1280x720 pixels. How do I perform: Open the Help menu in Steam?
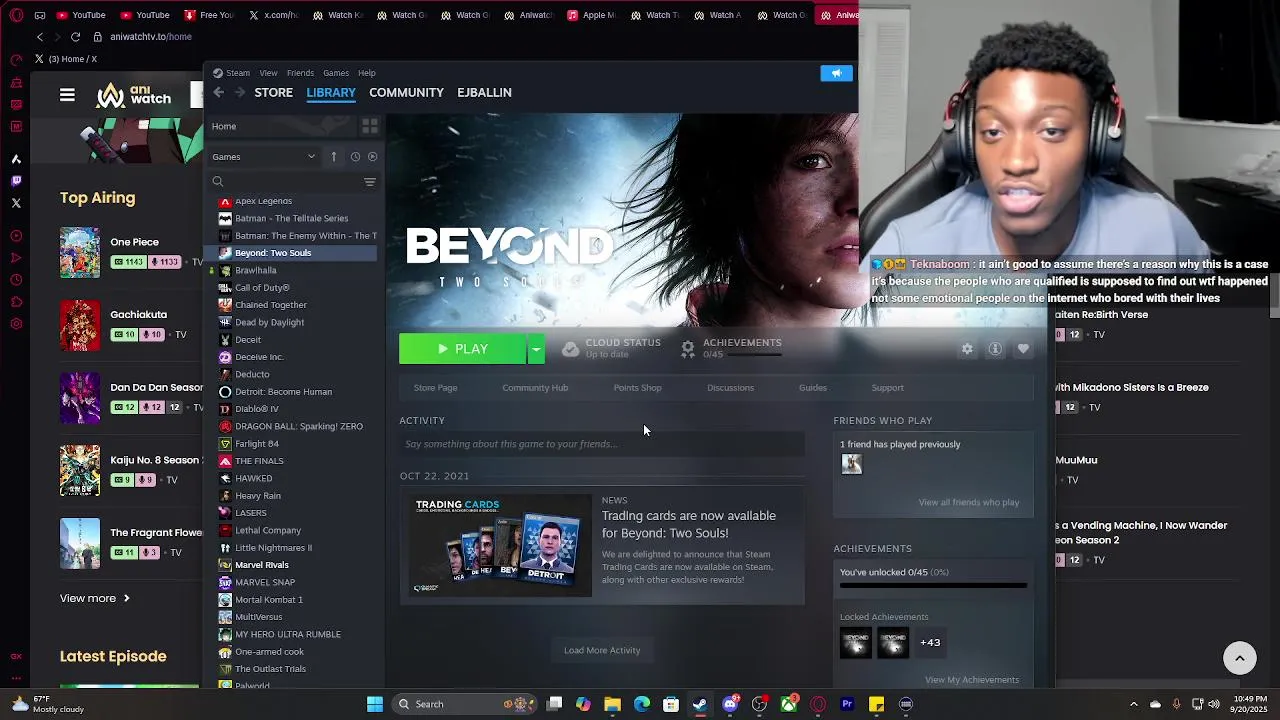[x=367, y=73]
